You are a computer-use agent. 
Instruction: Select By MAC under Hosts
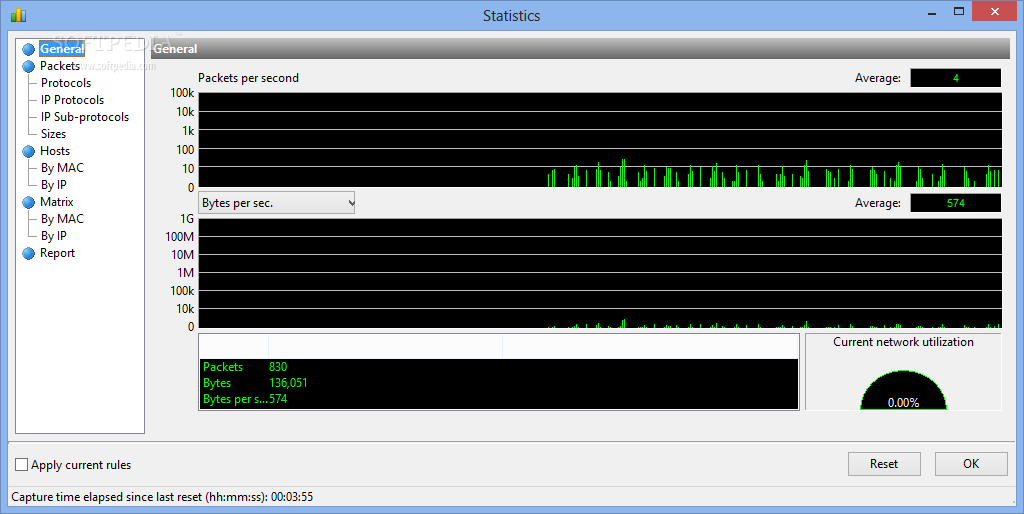pyautogui.click(x=62, y=168)
